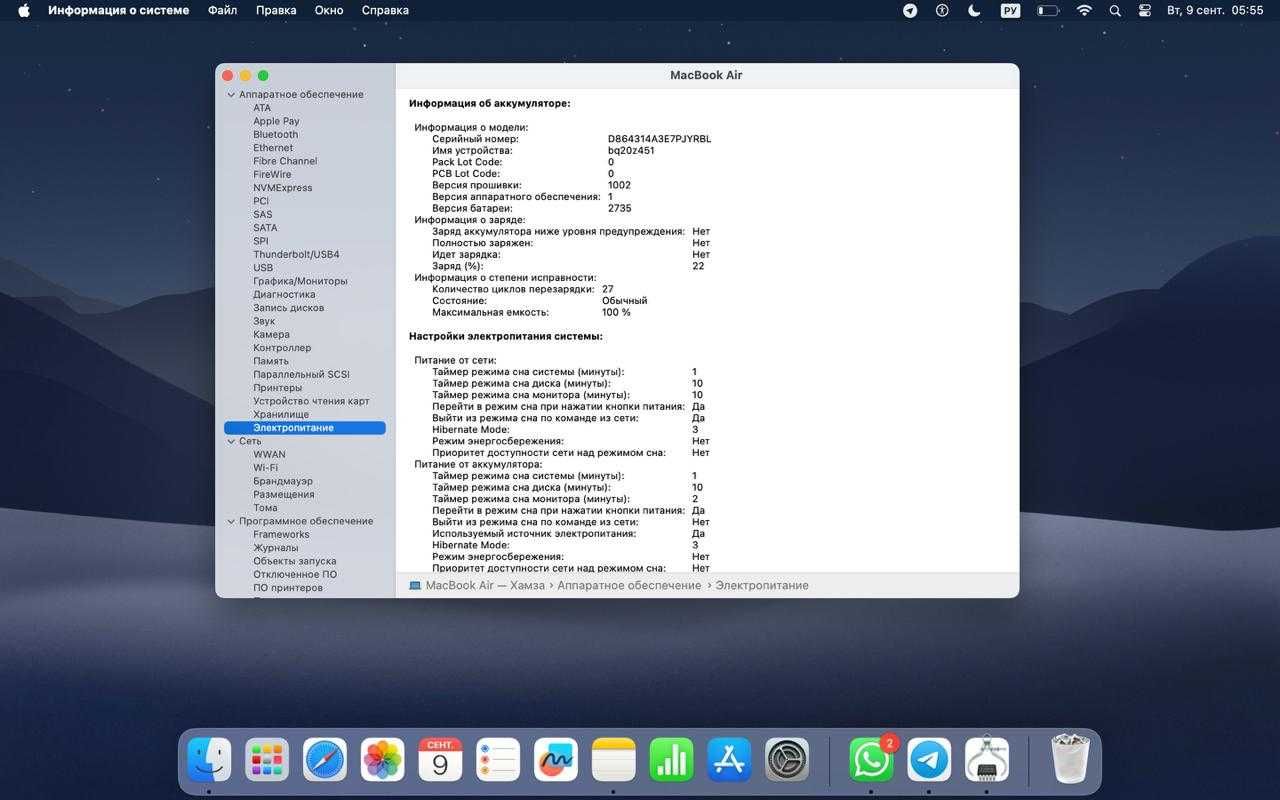This screenshot has height=800, width=1280.
Task: Select Wi-Fi under Сеть in the sidebar
Action: [x=265, y=468]
